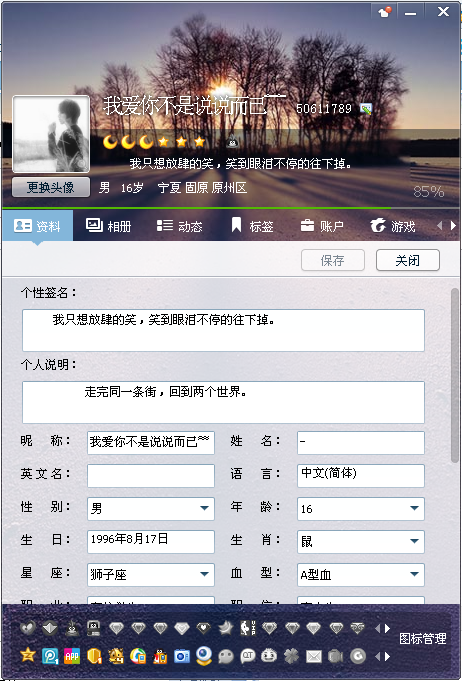462x681 pixels.
Task: Open the 动态 activity tab
Action: [x=180, y=226]
